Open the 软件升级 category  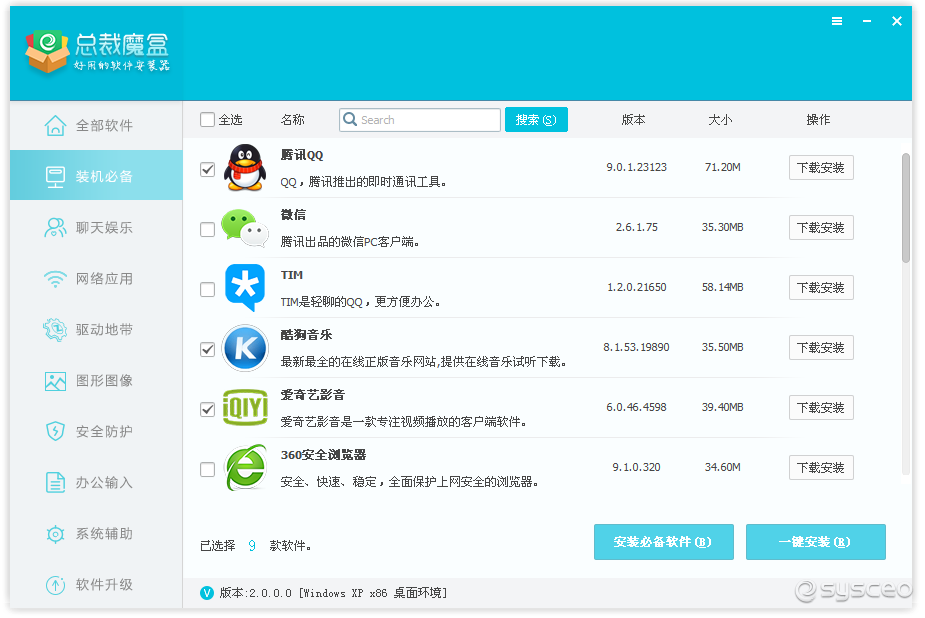(96, 585)
